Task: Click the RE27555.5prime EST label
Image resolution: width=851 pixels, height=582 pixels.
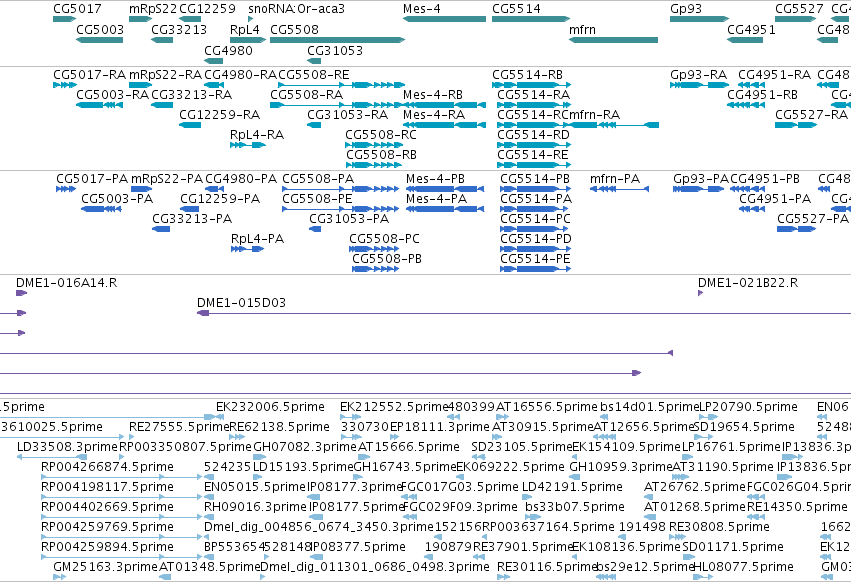Action: coord(179,427)
